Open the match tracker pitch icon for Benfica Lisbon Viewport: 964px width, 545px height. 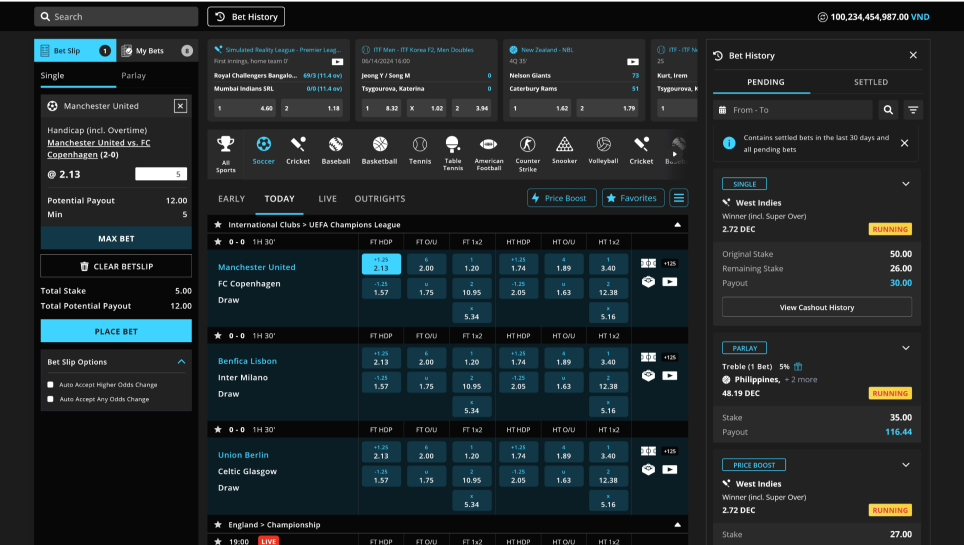pyautogui.click(x=648, y=357)
